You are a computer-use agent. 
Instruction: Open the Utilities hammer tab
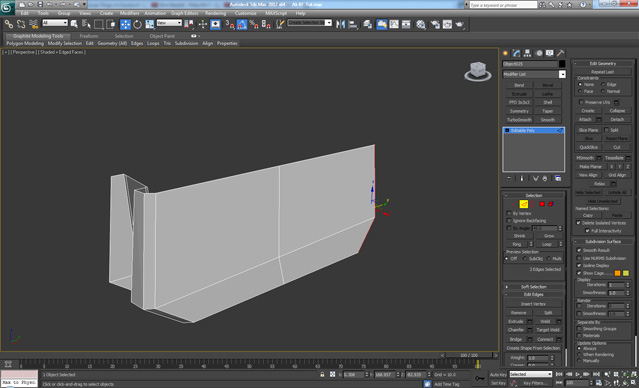tap(561, 53)
